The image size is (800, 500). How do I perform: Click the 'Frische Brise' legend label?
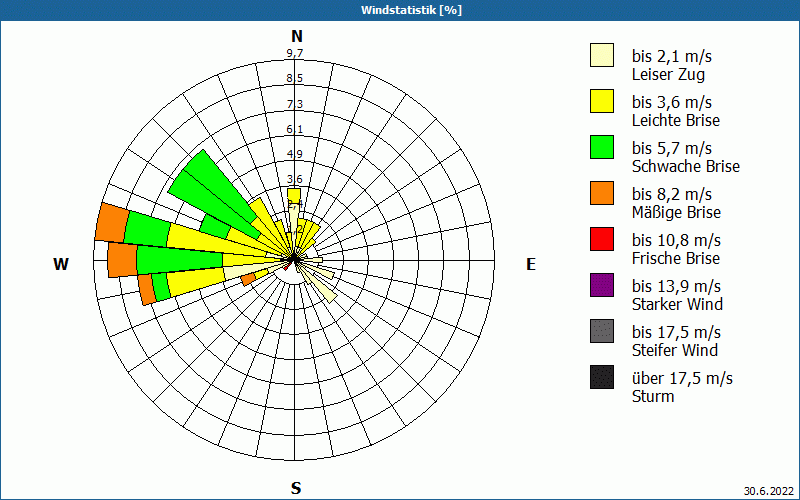676,258
